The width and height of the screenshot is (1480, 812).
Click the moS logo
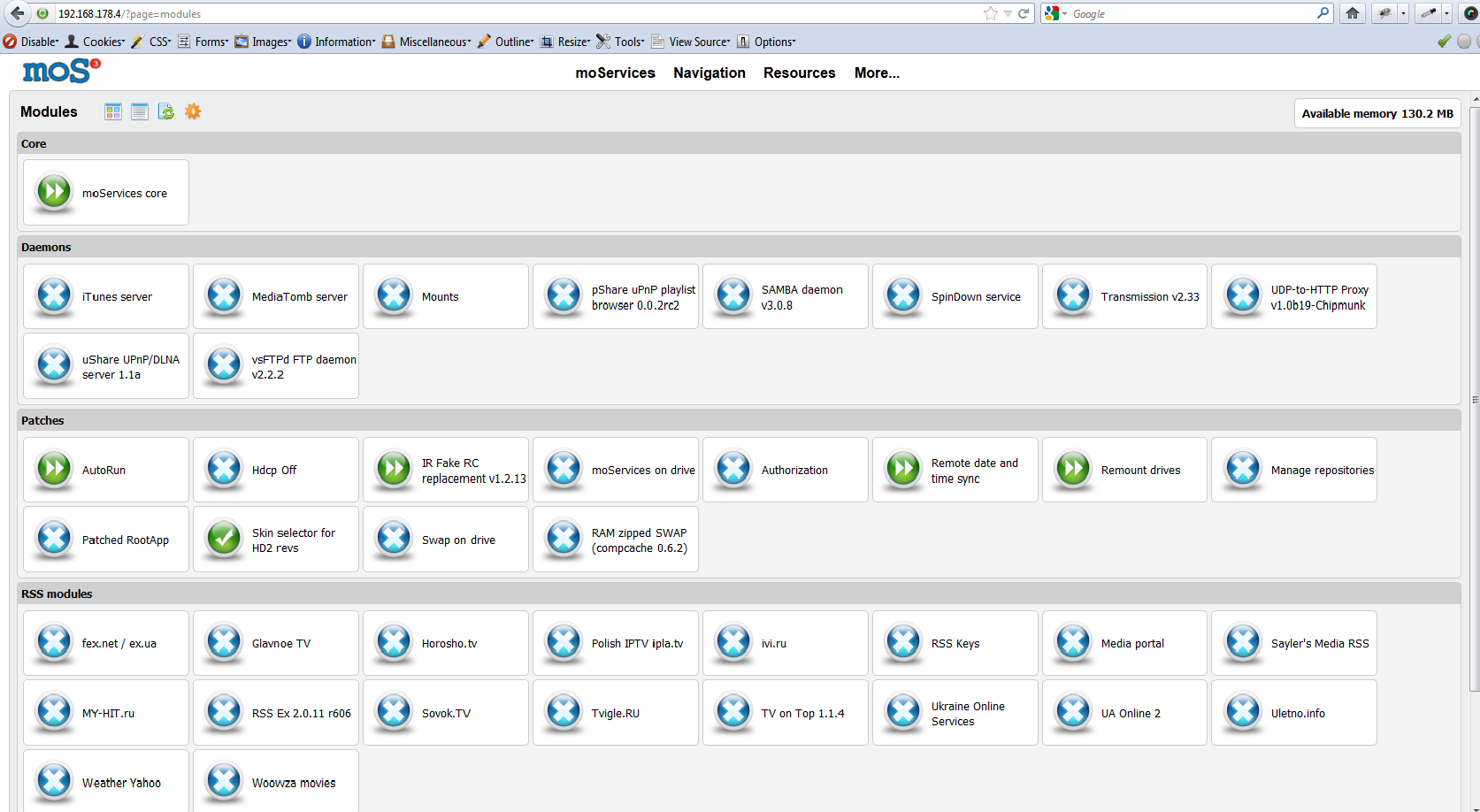[61, 71]
